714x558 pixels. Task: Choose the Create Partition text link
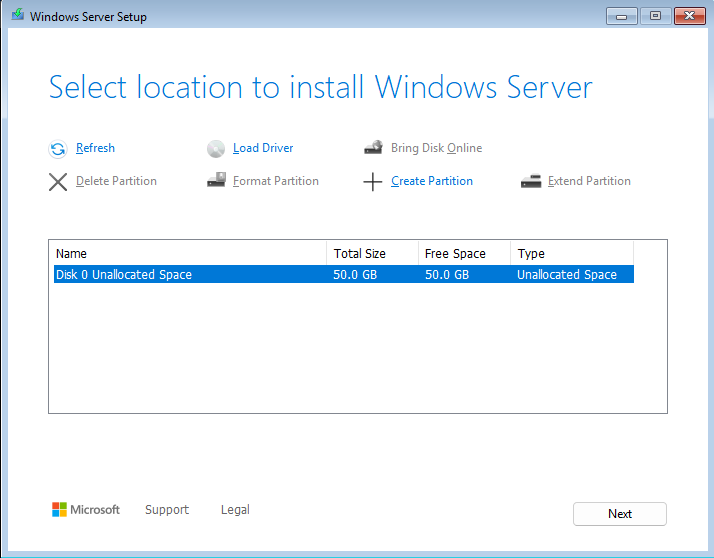[432, 181]
